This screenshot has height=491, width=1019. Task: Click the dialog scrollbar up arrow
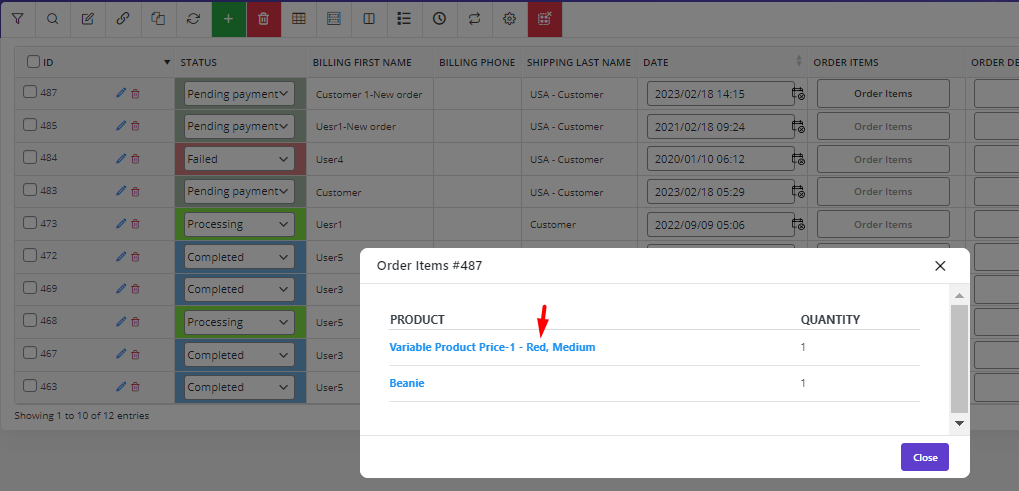click(959, 296)
